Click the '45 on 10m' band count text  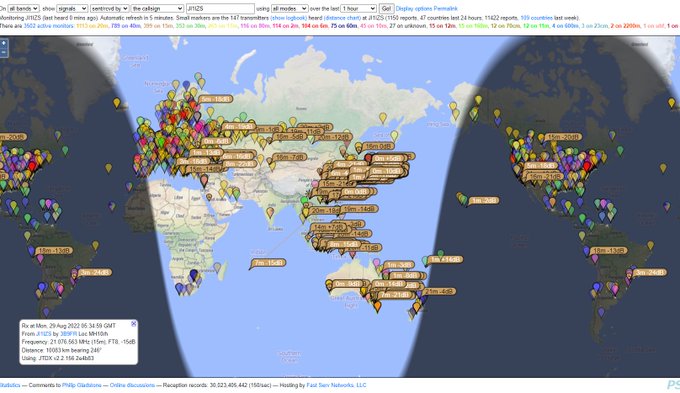coord(373,26)
